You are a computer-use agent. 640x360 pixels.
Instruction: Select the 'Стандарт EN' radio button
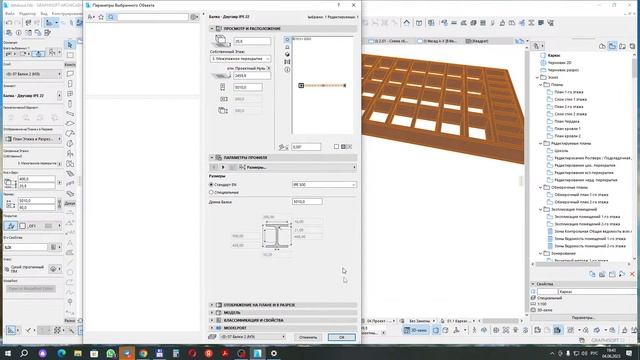211,185
